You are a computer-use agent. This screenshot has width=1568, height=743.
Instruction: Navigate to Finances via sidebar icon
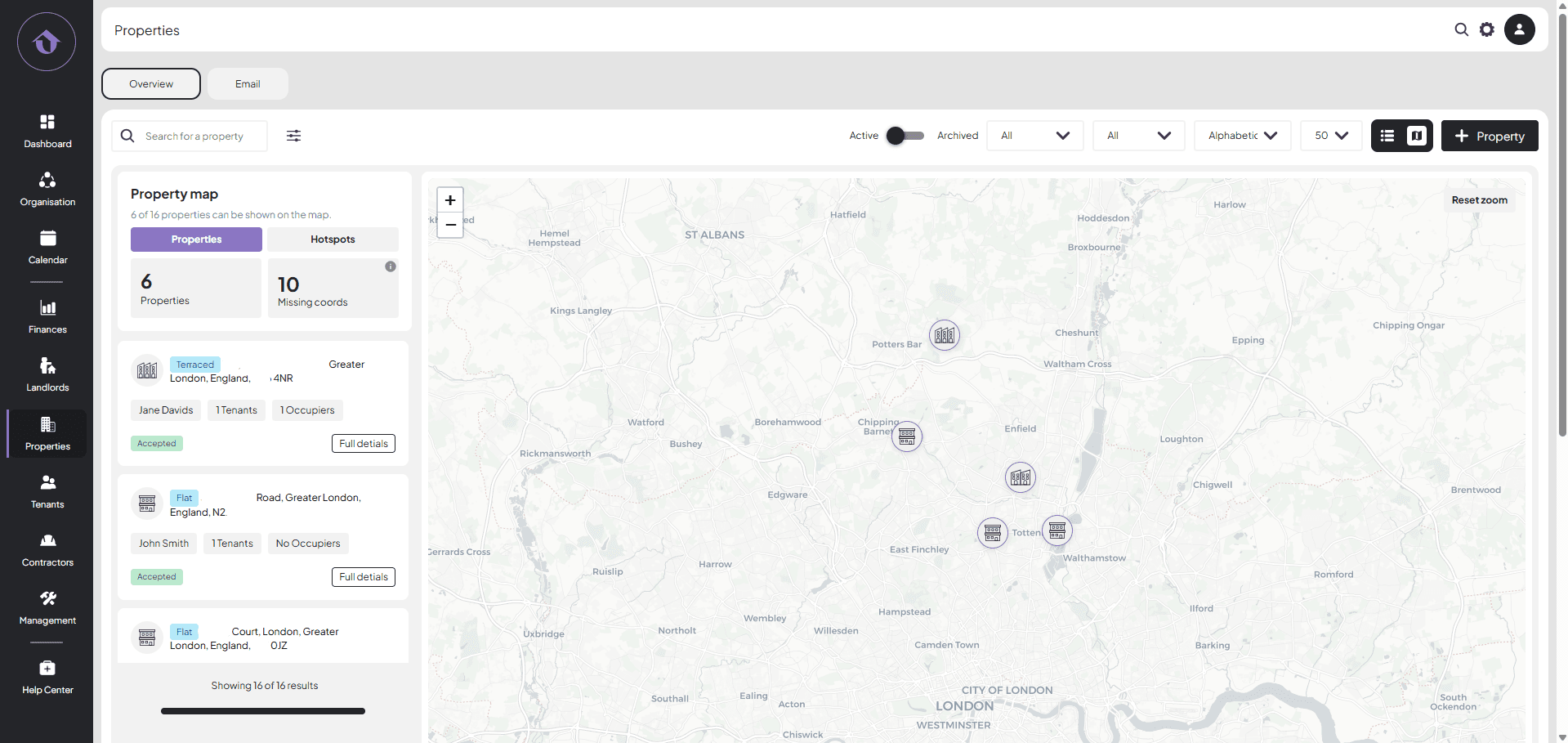[47, 316]
